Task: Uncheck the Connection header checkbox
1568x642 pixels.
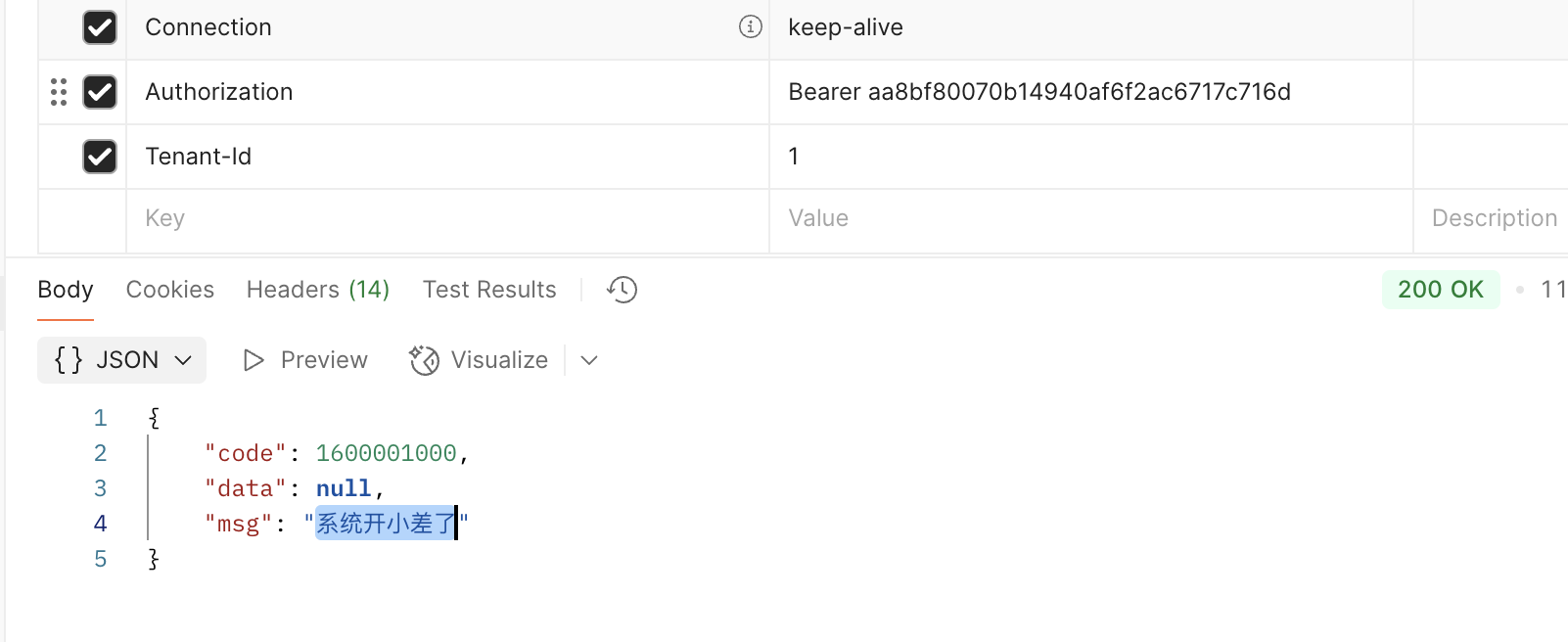Action: point(100,27)
